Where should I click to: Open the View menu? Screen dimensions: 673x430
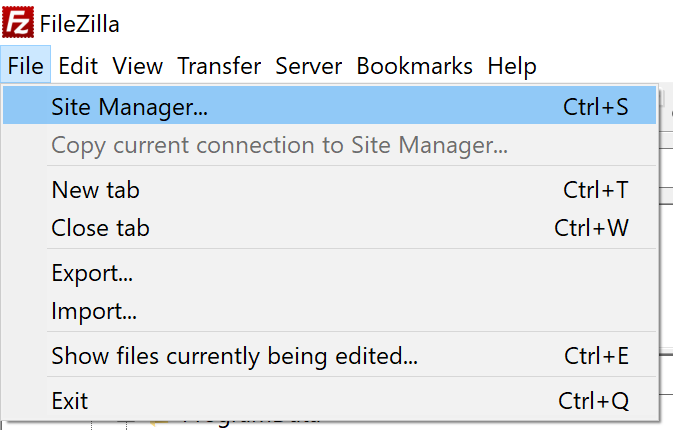point(137,66)
